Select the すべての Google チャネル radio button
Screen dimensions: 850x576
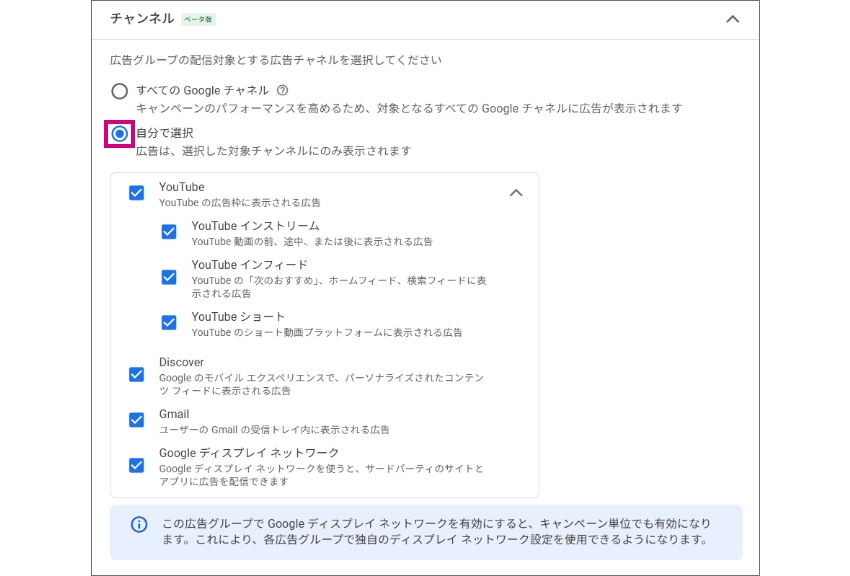pyautogui.click(x=119, y=91)
